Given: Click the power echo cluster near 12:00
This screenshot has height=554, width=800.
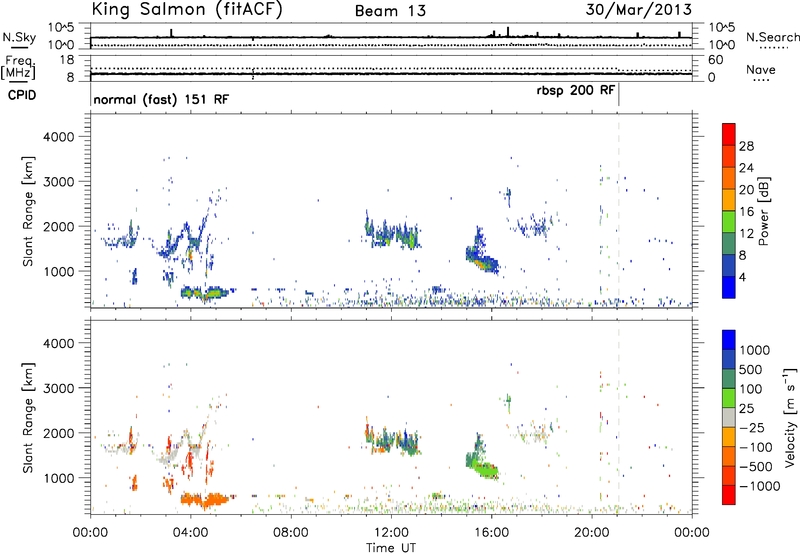Looking at the screenshot, I should point(393,234).
